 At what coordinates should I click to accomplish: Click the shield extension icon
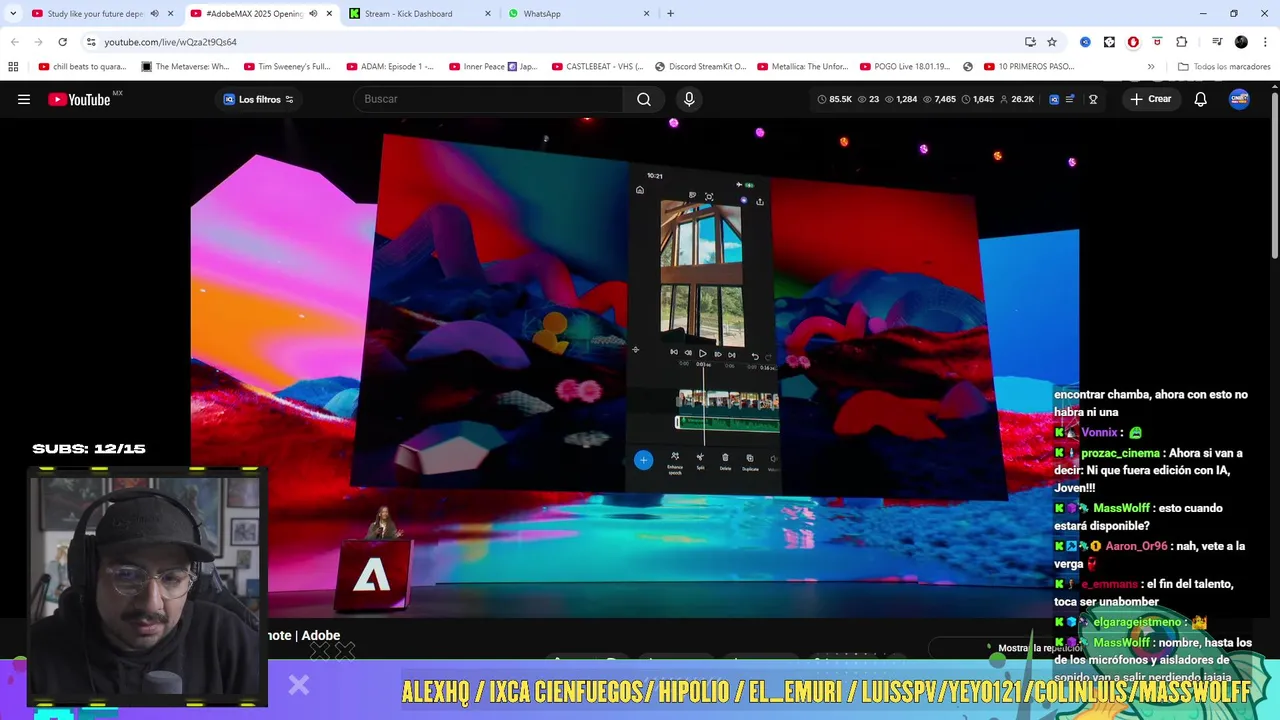coord(1157,42)
